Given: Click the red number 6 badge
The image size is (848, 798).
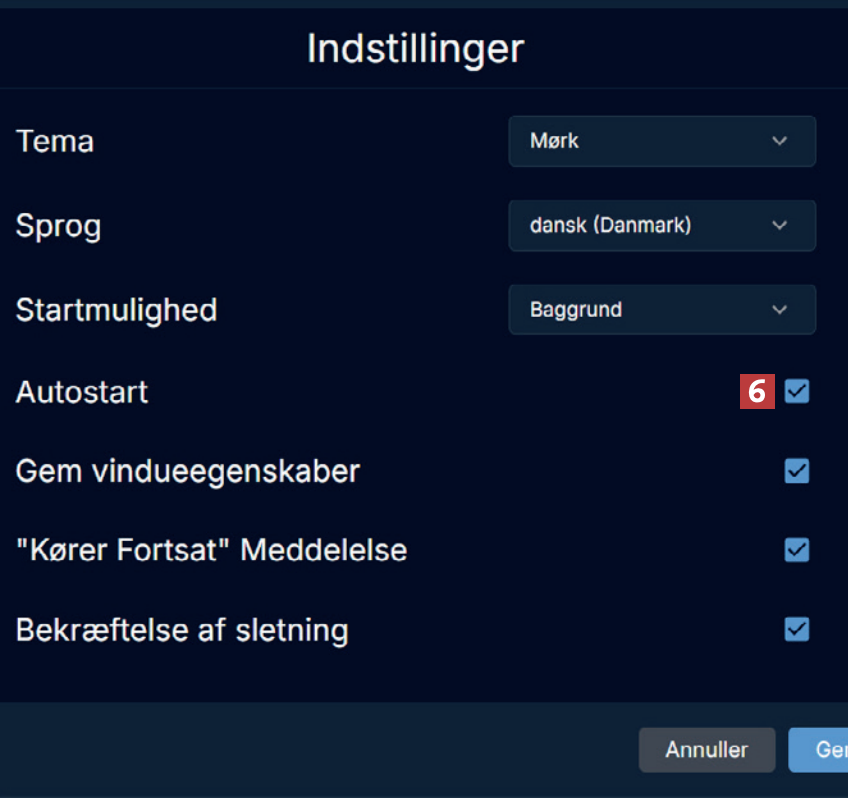Looking at the screenshot, I should (757, 392).
